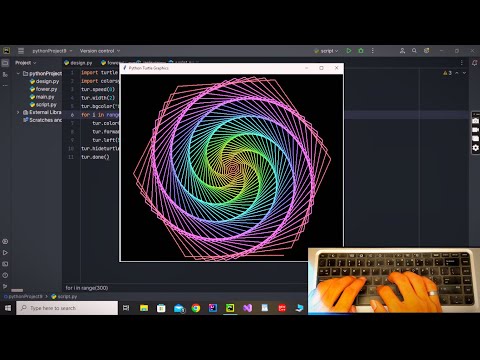Viewport: 480px width, 360px height.
Task: Collapse the pythonProject folder in tree
Action: 18,73
